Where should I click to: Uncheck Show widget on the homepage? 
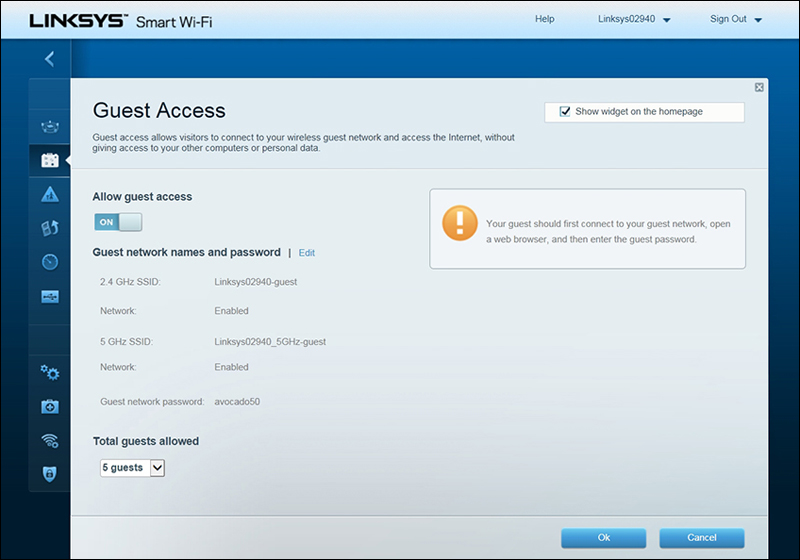click(565, 111)
